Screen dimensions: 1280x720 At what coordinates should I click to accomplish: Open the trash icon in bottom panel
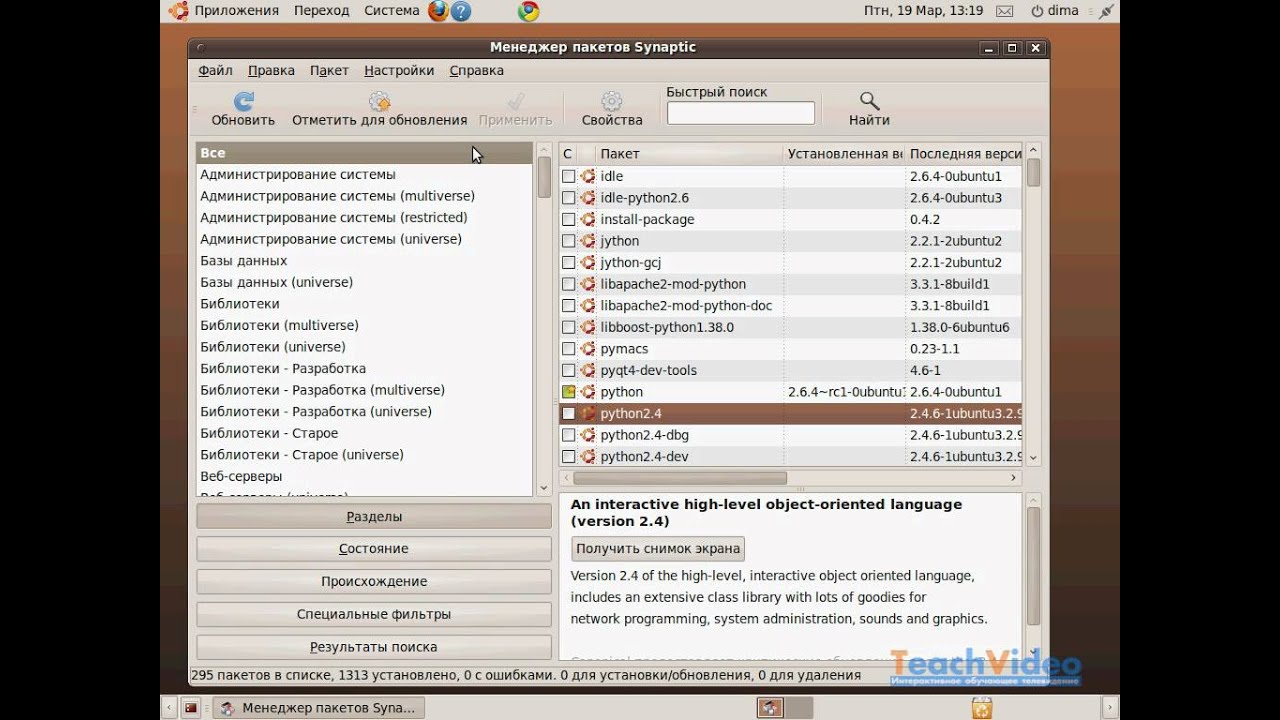(x=982, y=708)
